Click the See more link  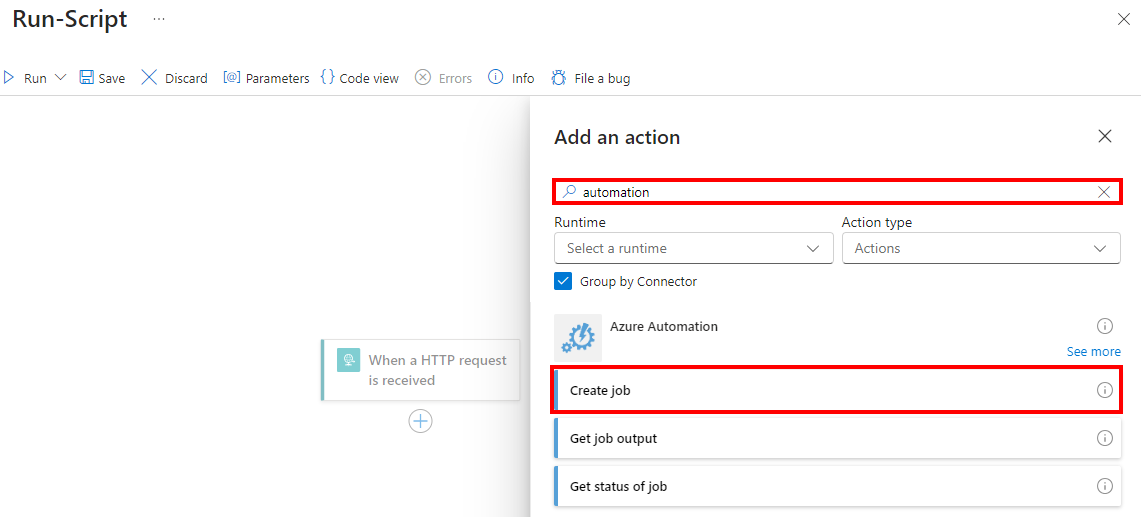point(1093,352)
